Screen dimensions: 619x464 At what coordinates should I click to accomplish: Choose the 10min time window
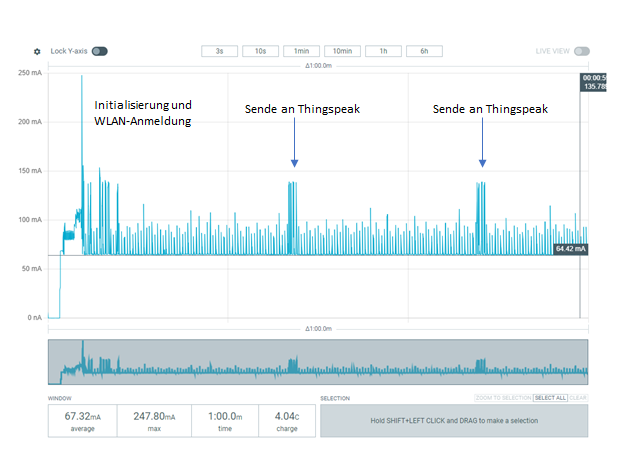pos(342,51)
